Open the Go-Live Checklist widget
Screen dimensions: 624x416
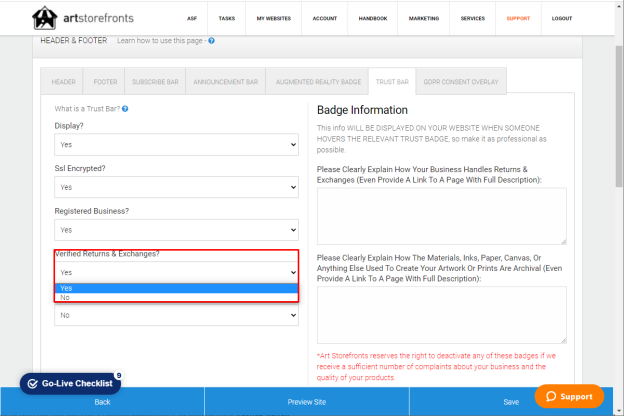coord(70,383)
